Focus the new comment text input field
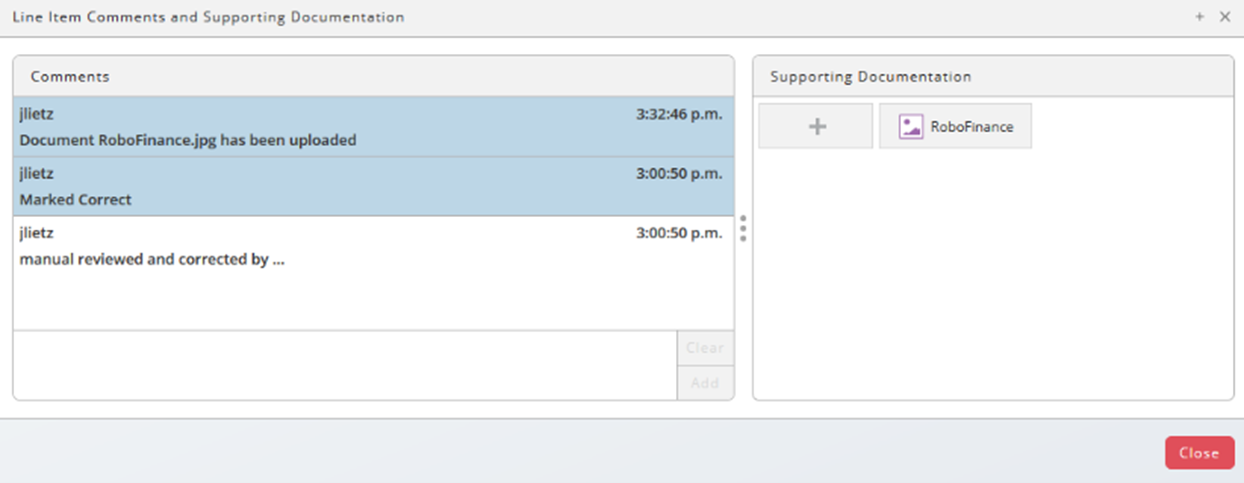1244x483 pixels. [345, 365]
